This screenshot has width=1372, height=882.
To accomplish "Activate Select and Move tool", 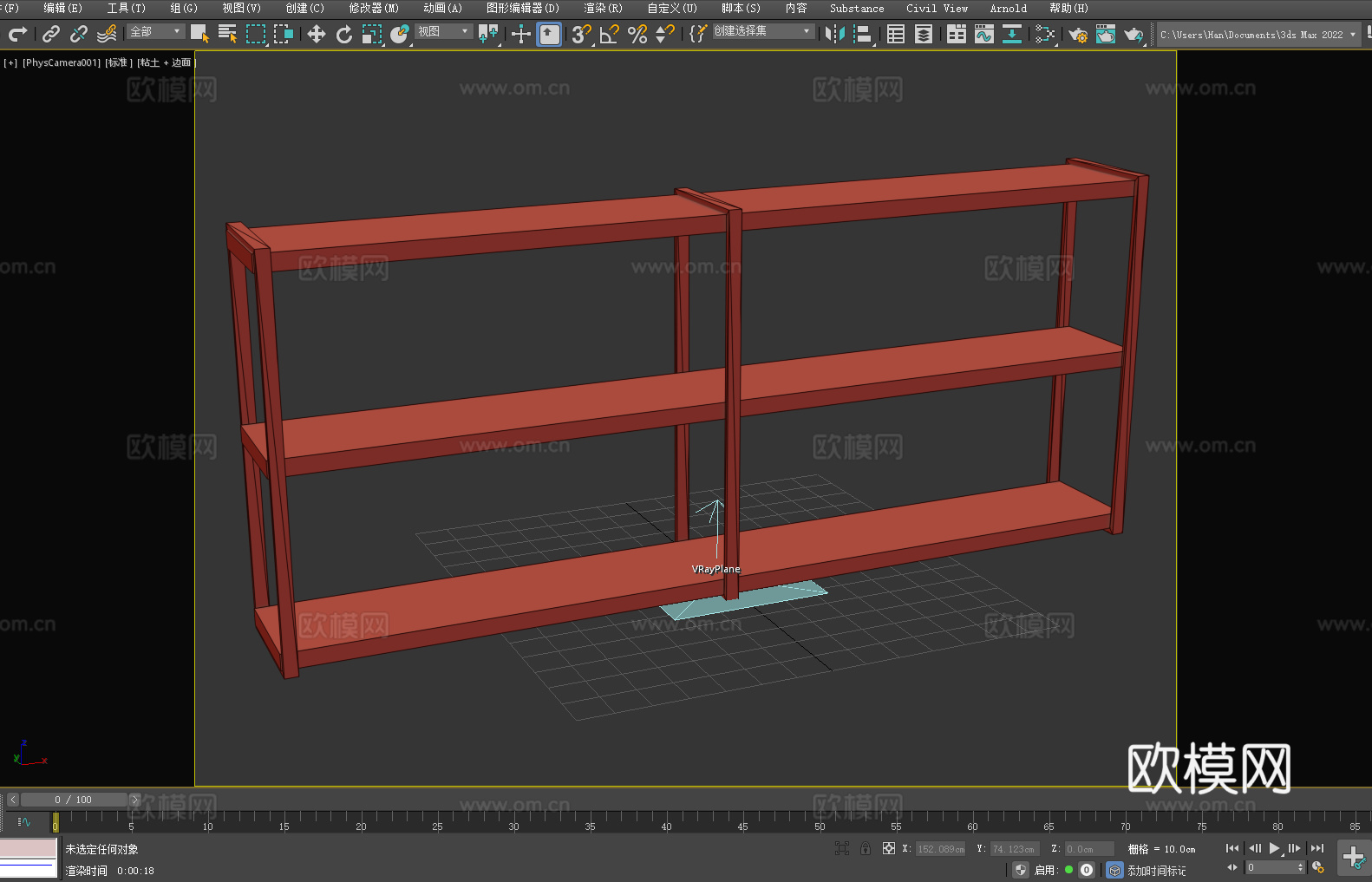I will pos(316,34).
